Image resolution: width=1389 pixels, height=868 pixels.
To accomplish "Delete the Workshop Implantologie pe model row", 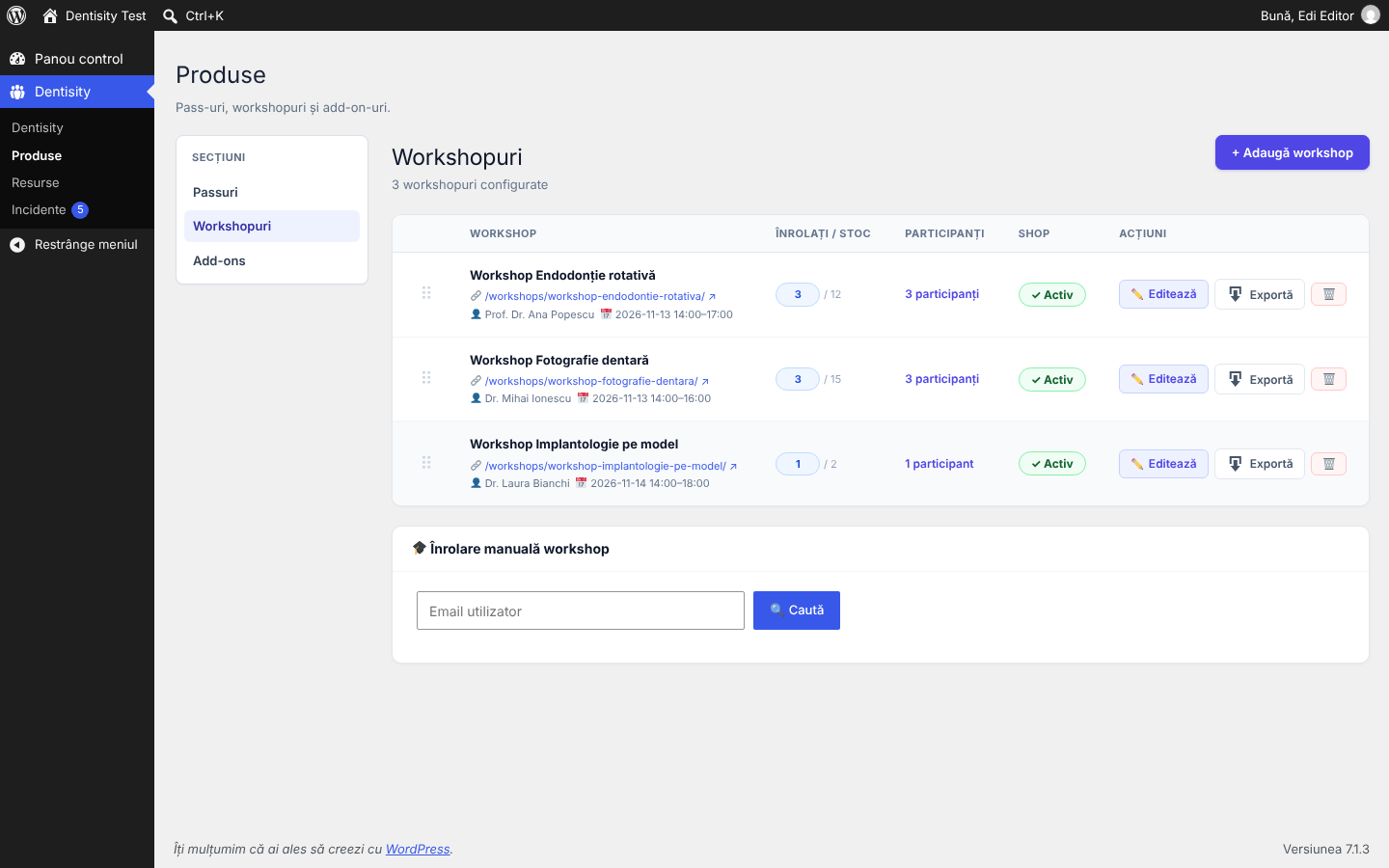I will coord(1328,464).
